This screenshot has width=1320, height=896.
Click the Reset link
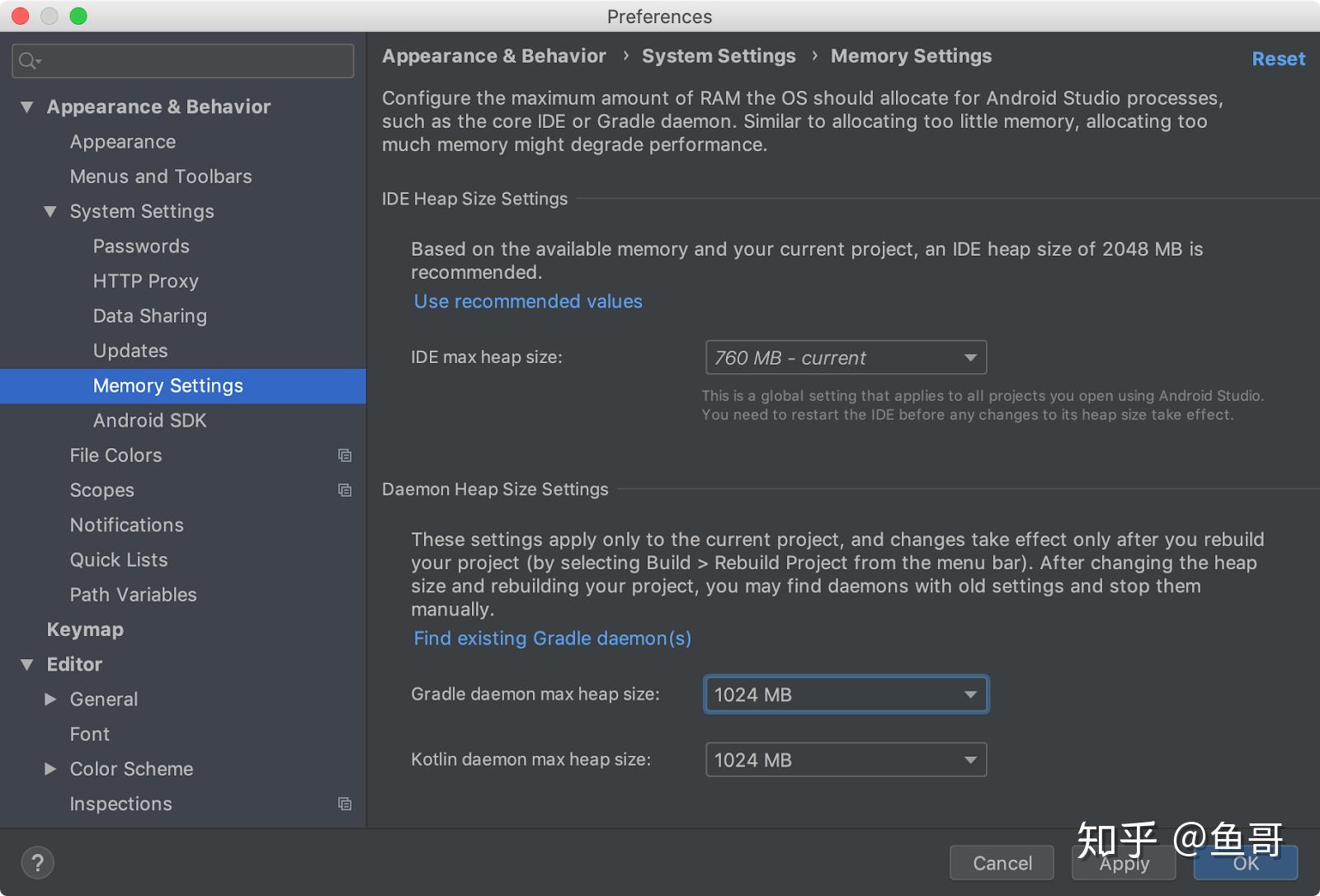coord(1278,59)
